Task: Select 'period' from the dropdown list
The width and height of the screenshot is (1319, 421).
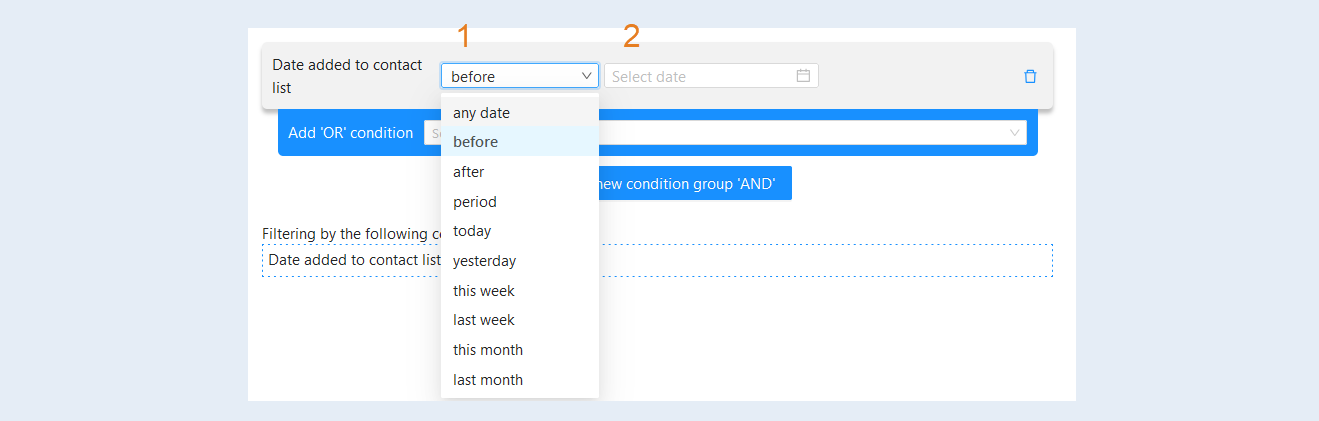Action: 520,202
